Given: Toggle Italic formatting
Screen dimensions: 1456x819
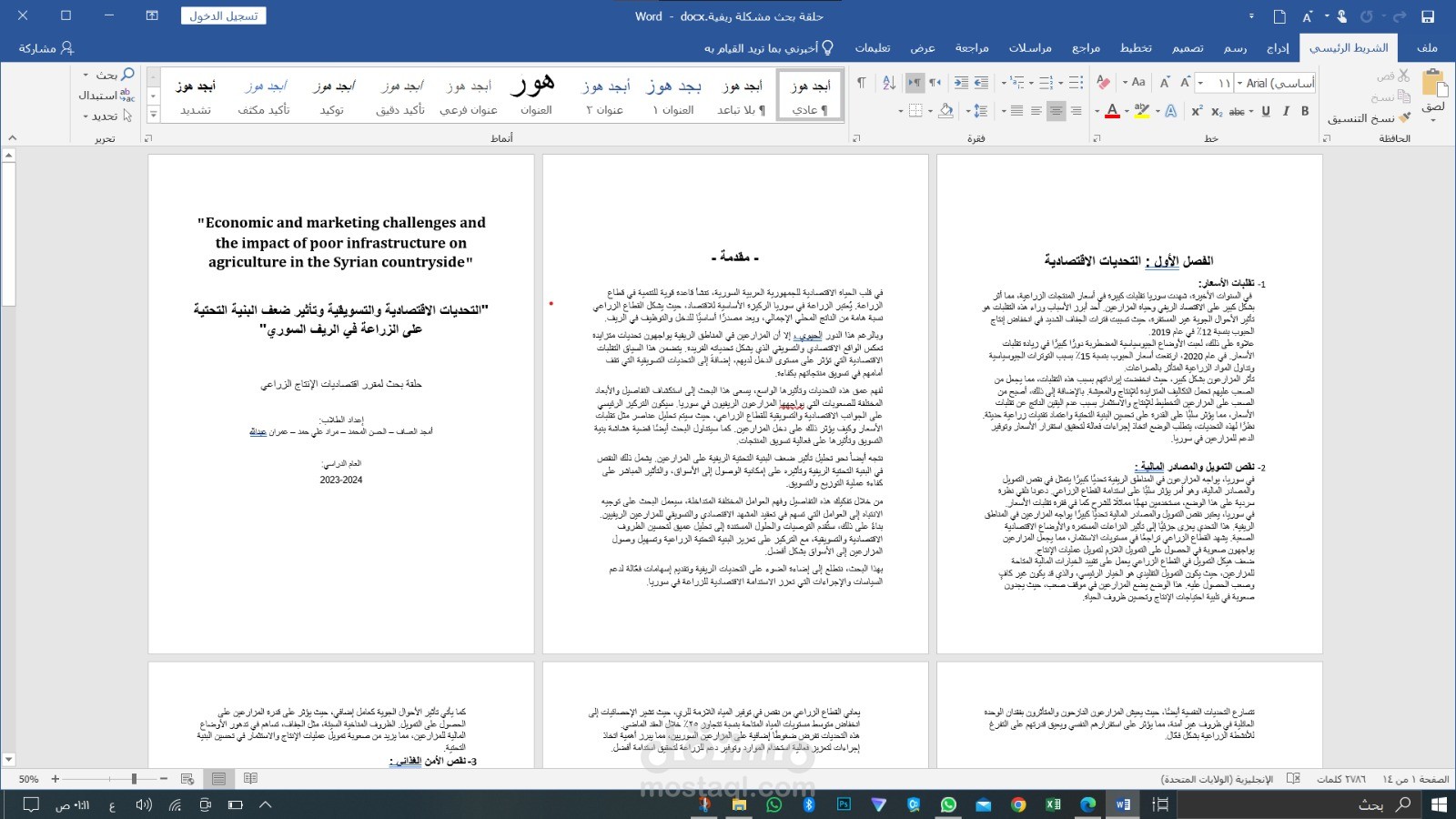Looking at the screenshot, I should pos(1286,111).
